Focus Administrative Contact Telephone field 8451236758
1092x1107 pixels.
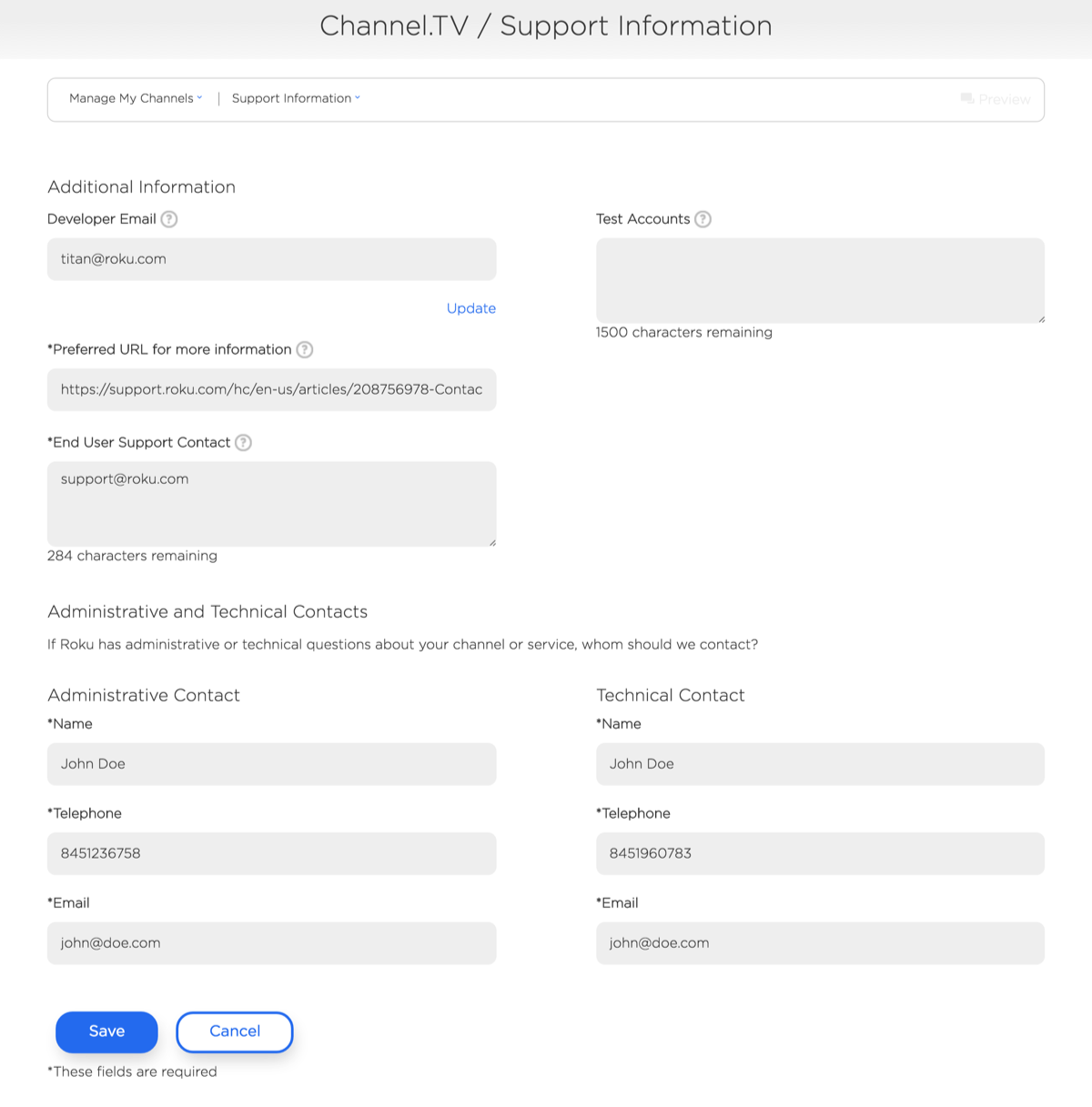tap(271, 853)
